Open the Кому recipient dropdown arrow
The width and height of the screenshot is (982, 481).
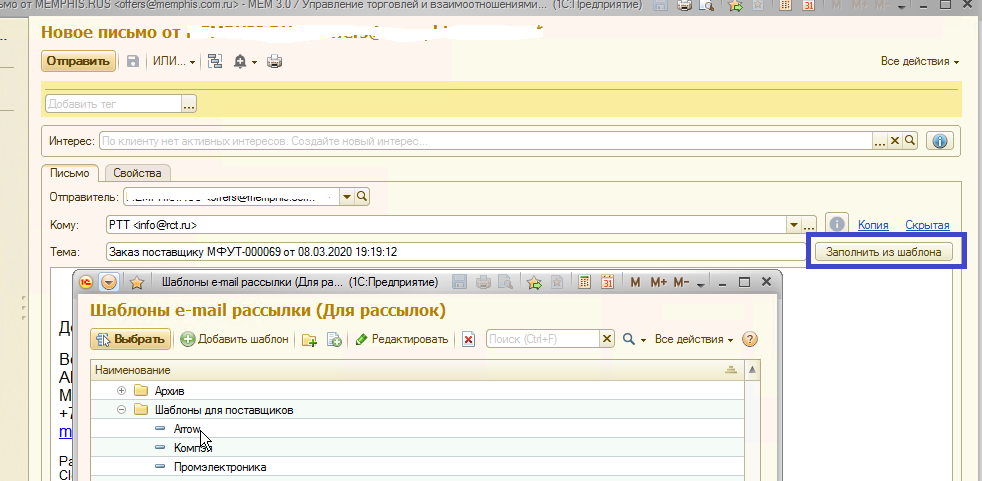pos(794,225)
